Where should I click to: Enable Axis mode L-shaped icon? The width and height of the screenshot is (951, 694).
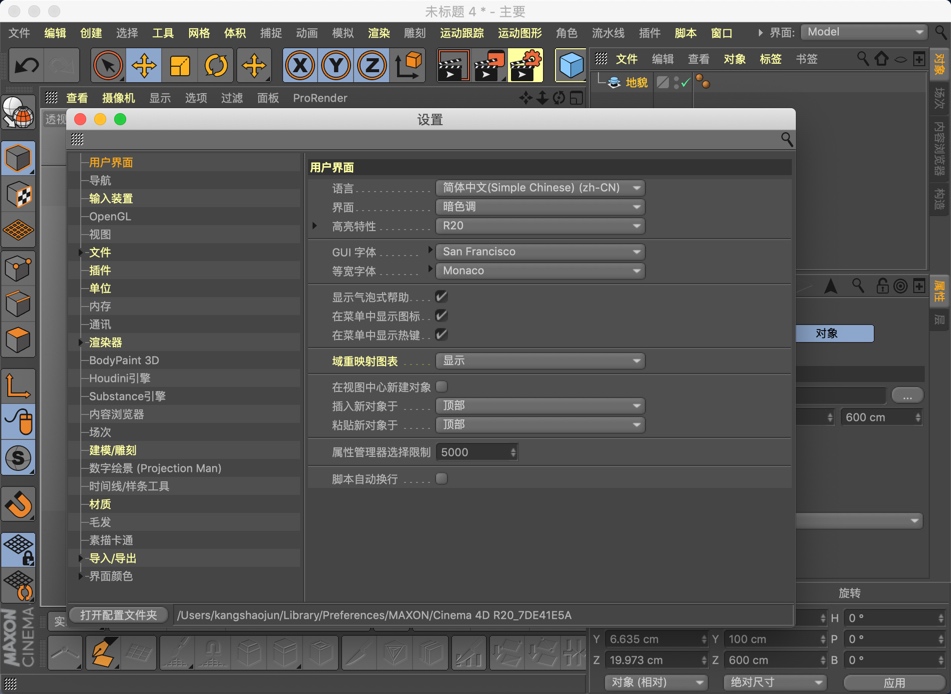pyautogui.click(x=18, y=385)
